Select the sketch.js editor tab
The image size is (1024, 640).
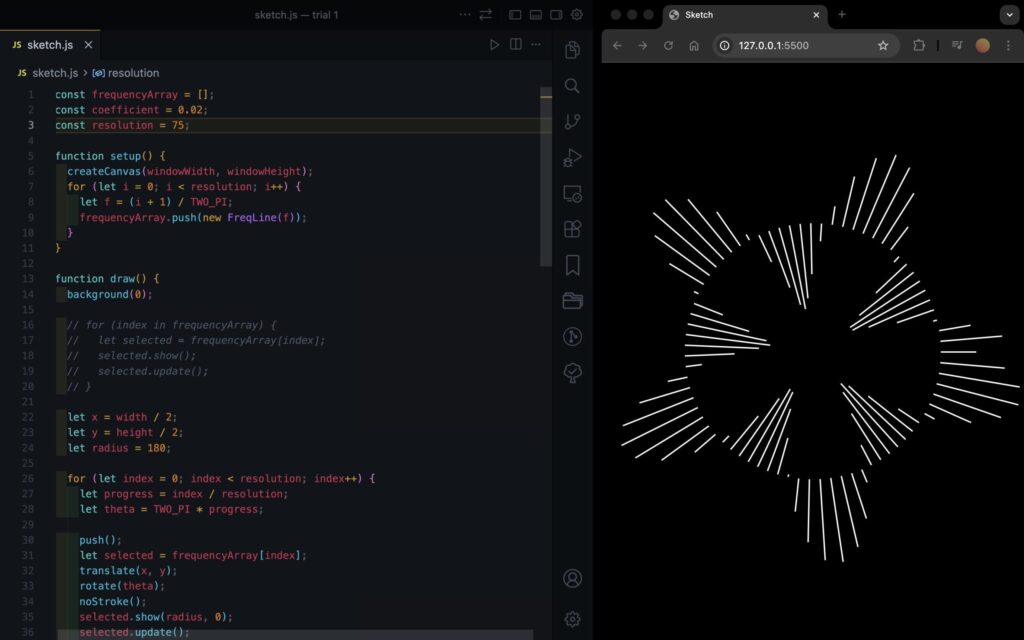(49, 45)
